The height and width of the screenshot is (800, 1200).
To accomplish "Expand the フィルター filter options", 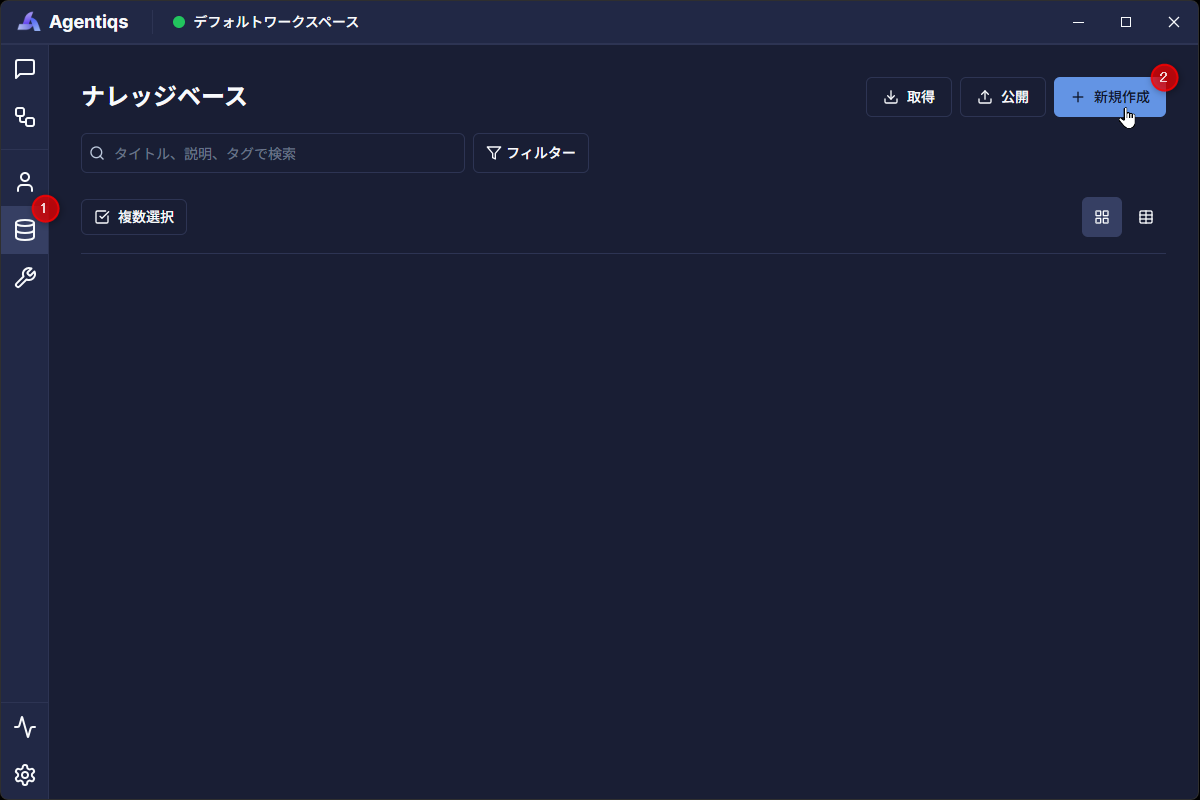I will 531,153.
